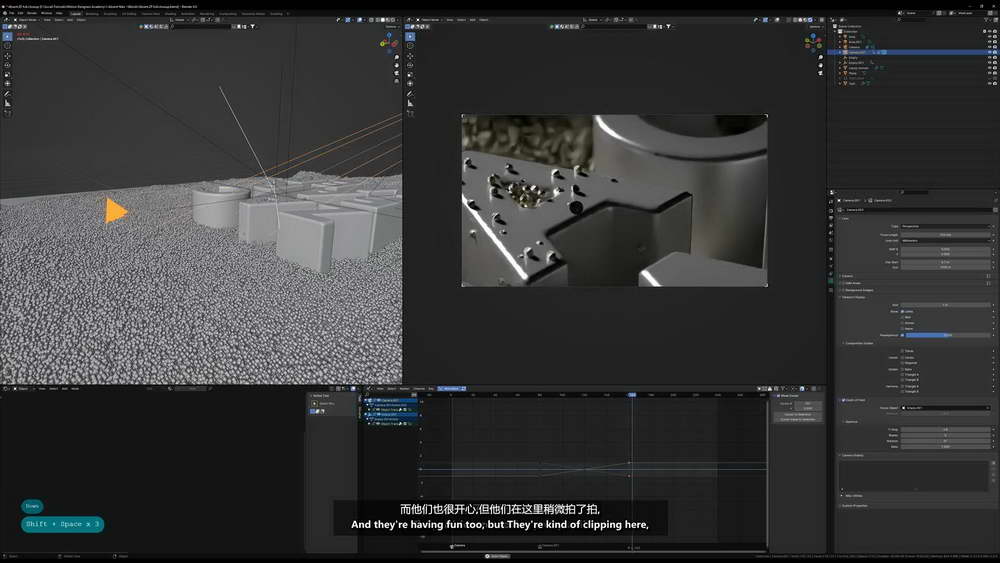Open left viewport Options dropdown
Image resolution: width=1000 pixels, height=563 pixels.
(x=391, y=27)
